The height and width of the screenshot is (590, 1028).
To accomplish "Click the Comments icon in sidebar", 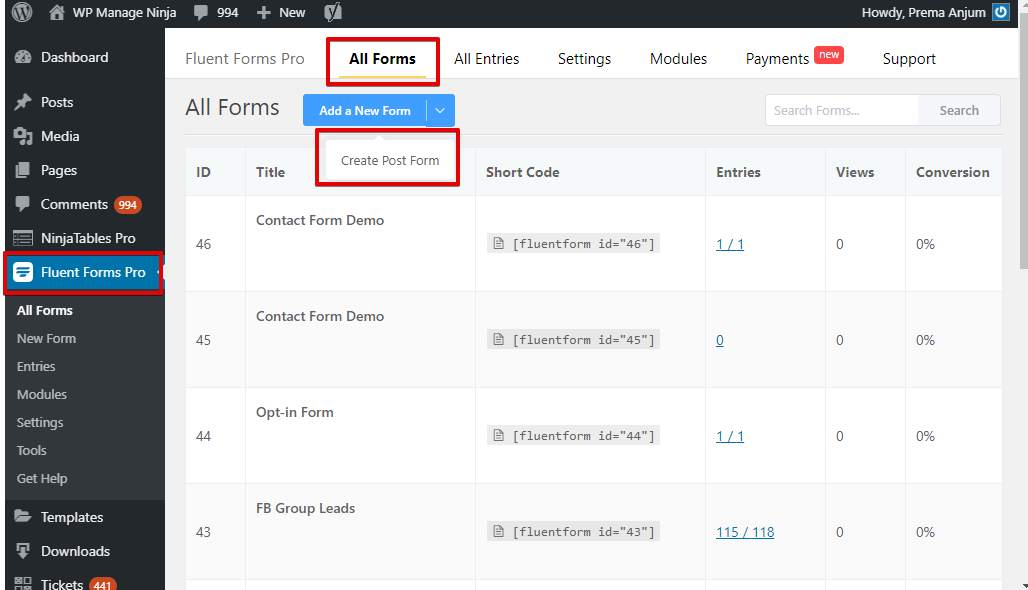I will pyautogui.click(x=23, y=204).
